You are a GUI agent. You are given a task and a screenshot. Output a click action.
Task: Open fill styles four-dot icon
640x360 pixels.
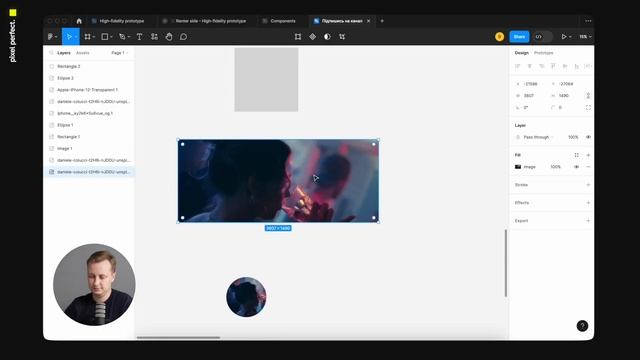(576, 155)
